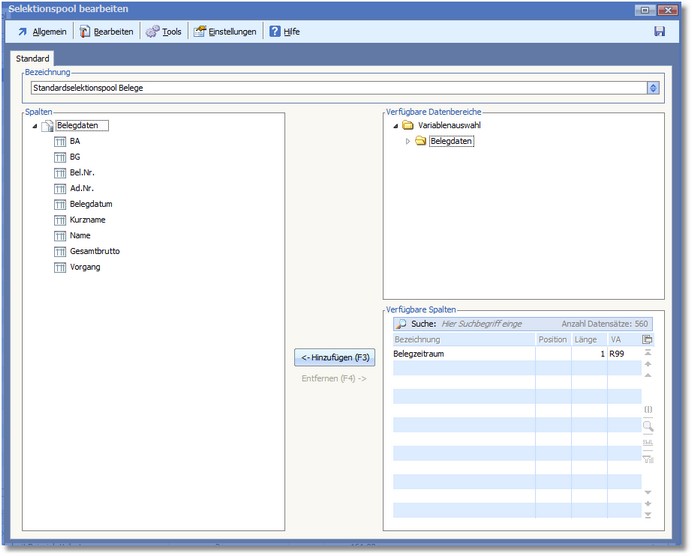Screen dimensions: 692x556
Task: Click the save disk icon in toolbar
Action: 659,32
